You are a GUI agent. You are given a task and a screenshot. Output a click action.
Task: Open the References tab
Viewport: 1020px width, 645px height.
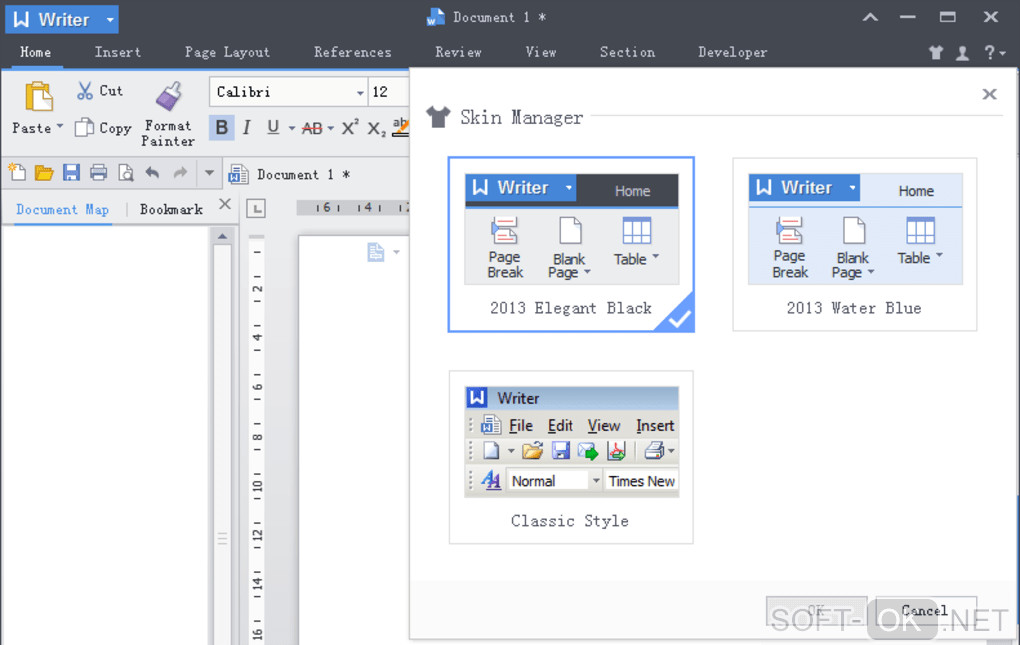(353, 52)
